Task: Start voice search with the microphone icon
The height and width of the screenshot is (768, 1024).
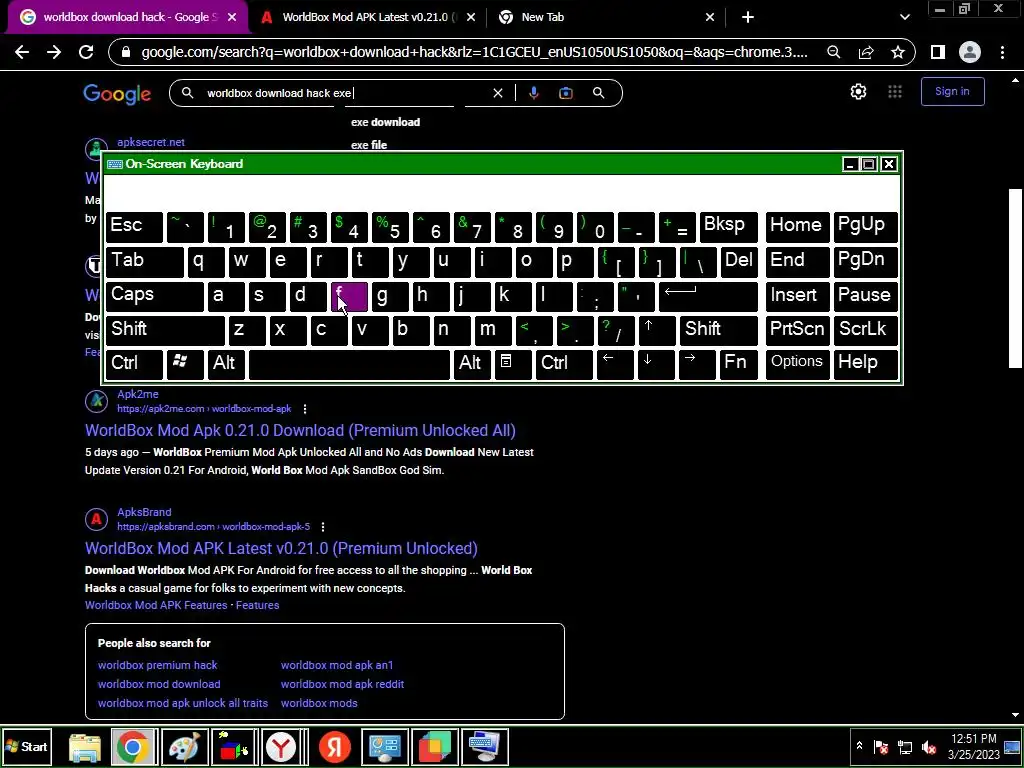Action: [534, 93]
